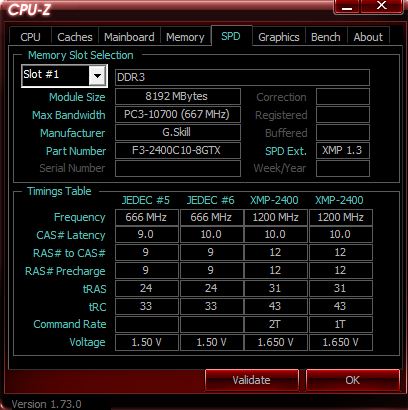This screenshot has width=408, height=410.
Task: Click the Max Bandwidth PC3-10700 field
Action: [178, 114]
